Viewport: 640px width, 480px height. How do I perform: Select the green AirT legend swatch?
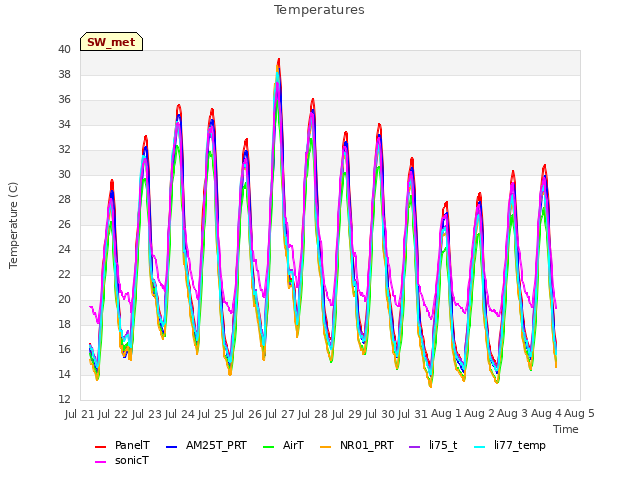tap(269, 447)
